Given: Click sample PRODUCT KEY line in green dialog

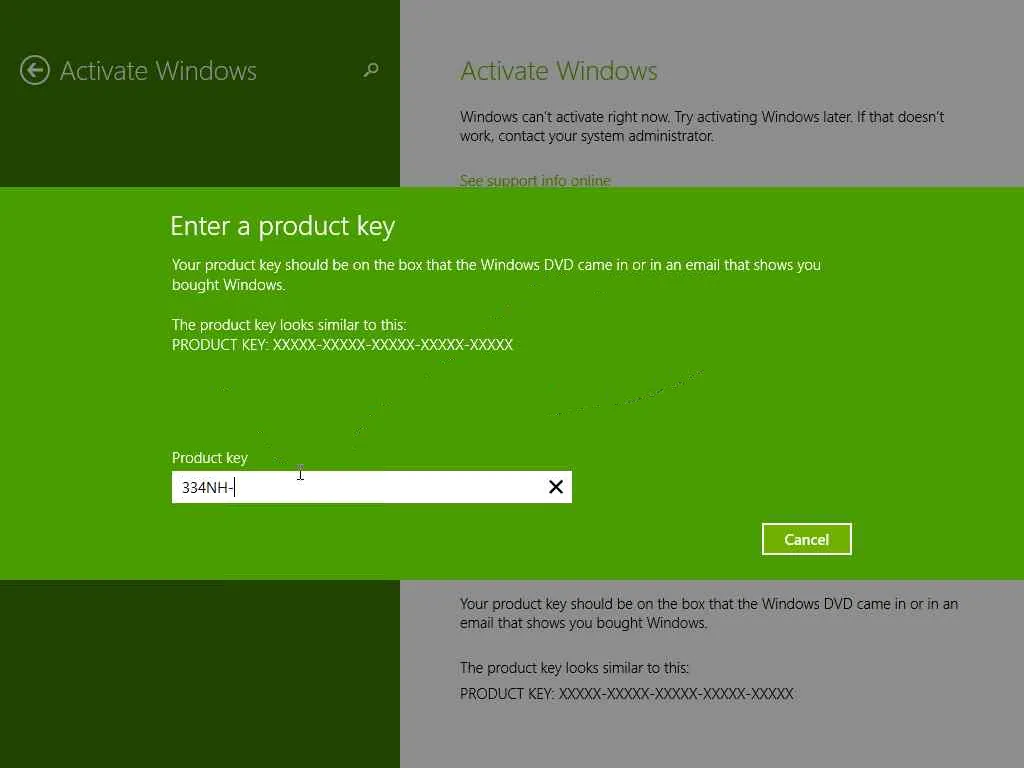Looking at the screenshot, I should point(342,345).
